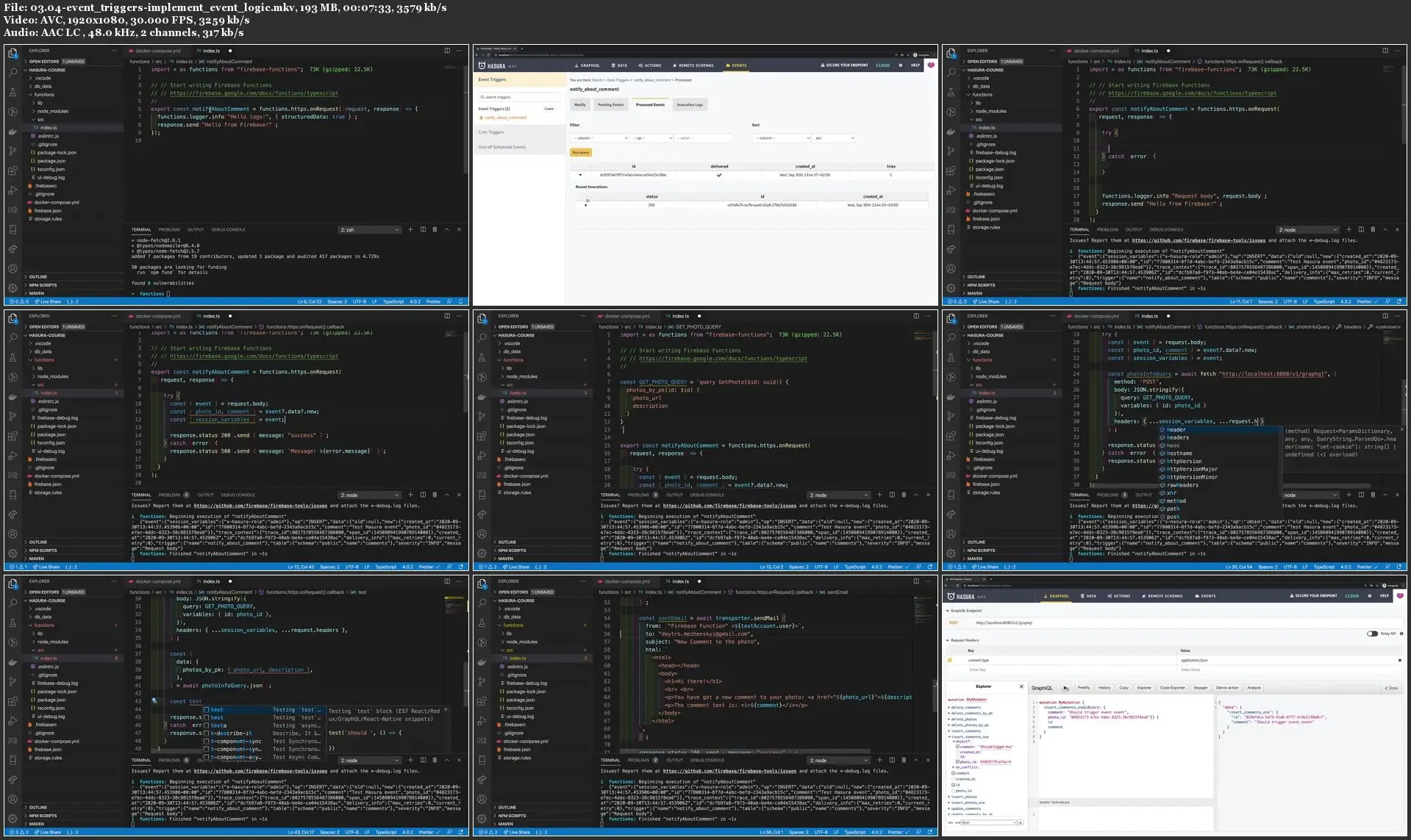Switch to the Invocation Logs tab
The image size is (1411, 840).
690,104
